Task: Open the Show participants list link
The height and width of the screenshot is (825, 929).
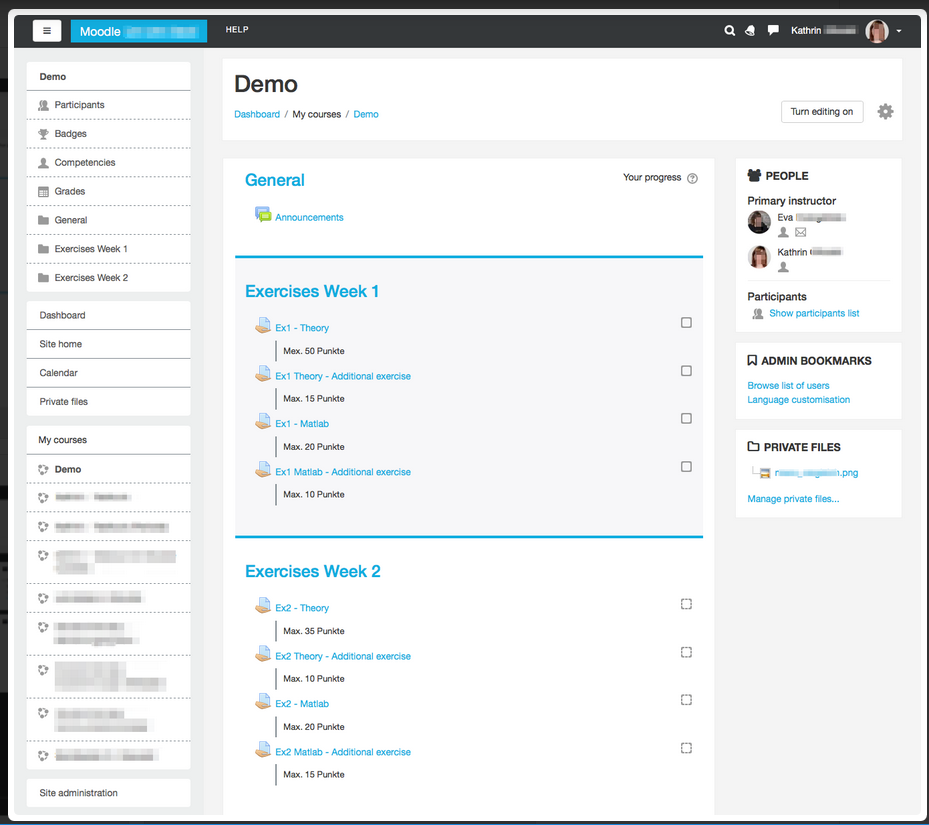Action: [x=814, y=313]
